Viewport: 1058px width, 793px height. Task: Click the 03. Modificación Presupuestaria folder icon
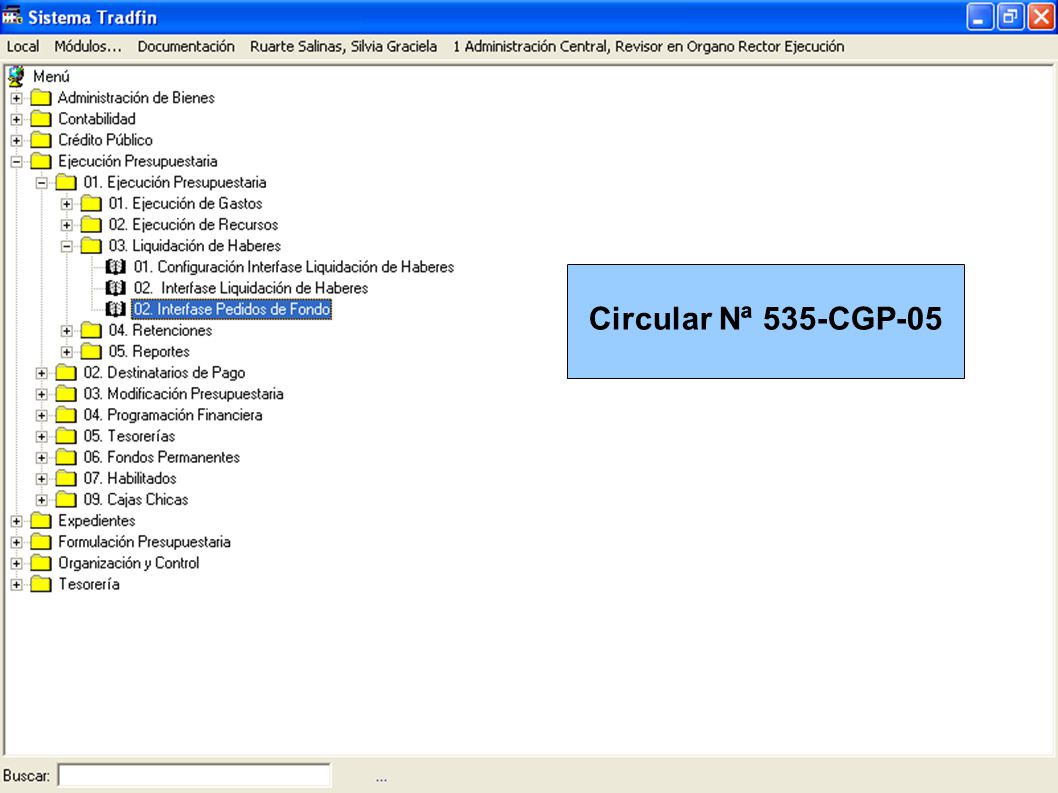pos(66,393)
